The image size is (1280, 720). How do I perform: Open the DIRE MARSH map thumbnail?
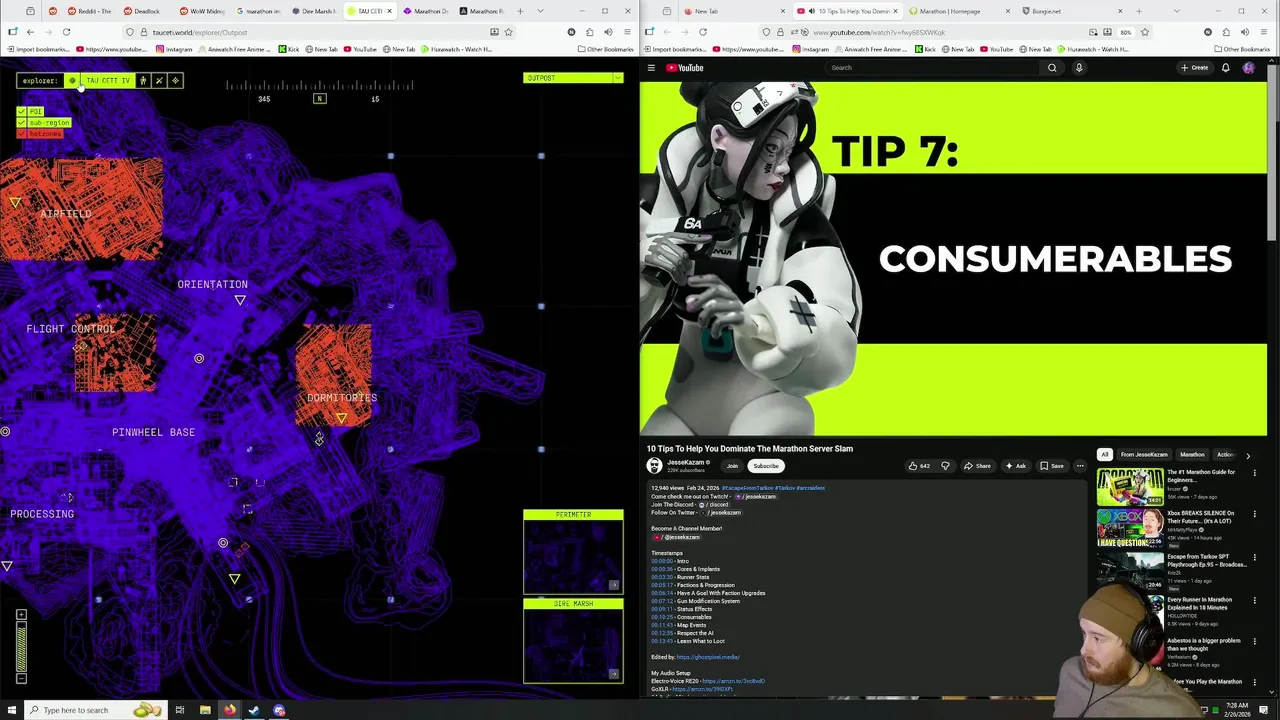[x=573, y=641]
